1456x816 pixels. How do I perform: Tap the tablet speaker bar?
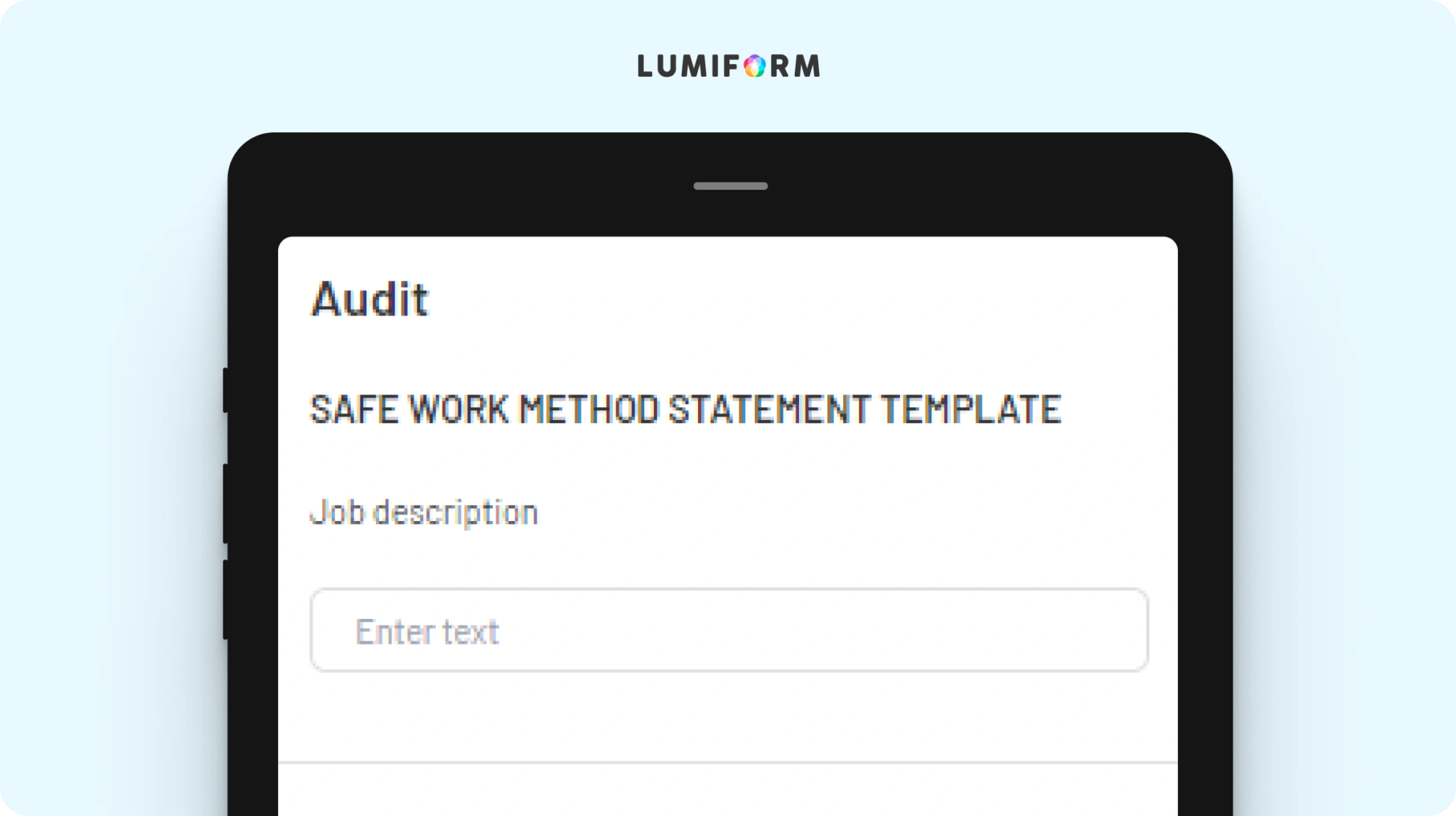click(730, 186)
